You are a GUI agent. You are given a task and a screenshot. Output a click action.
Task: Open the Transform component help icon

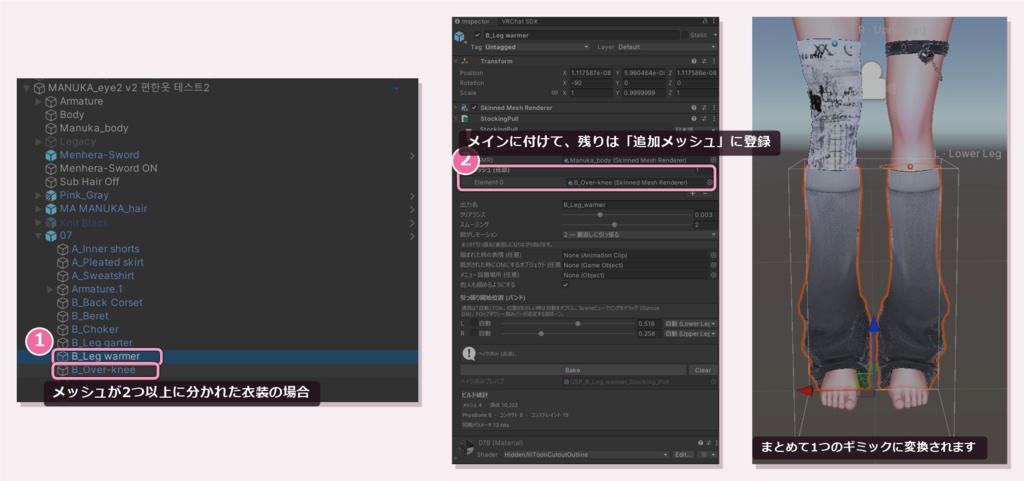point(694,61)
